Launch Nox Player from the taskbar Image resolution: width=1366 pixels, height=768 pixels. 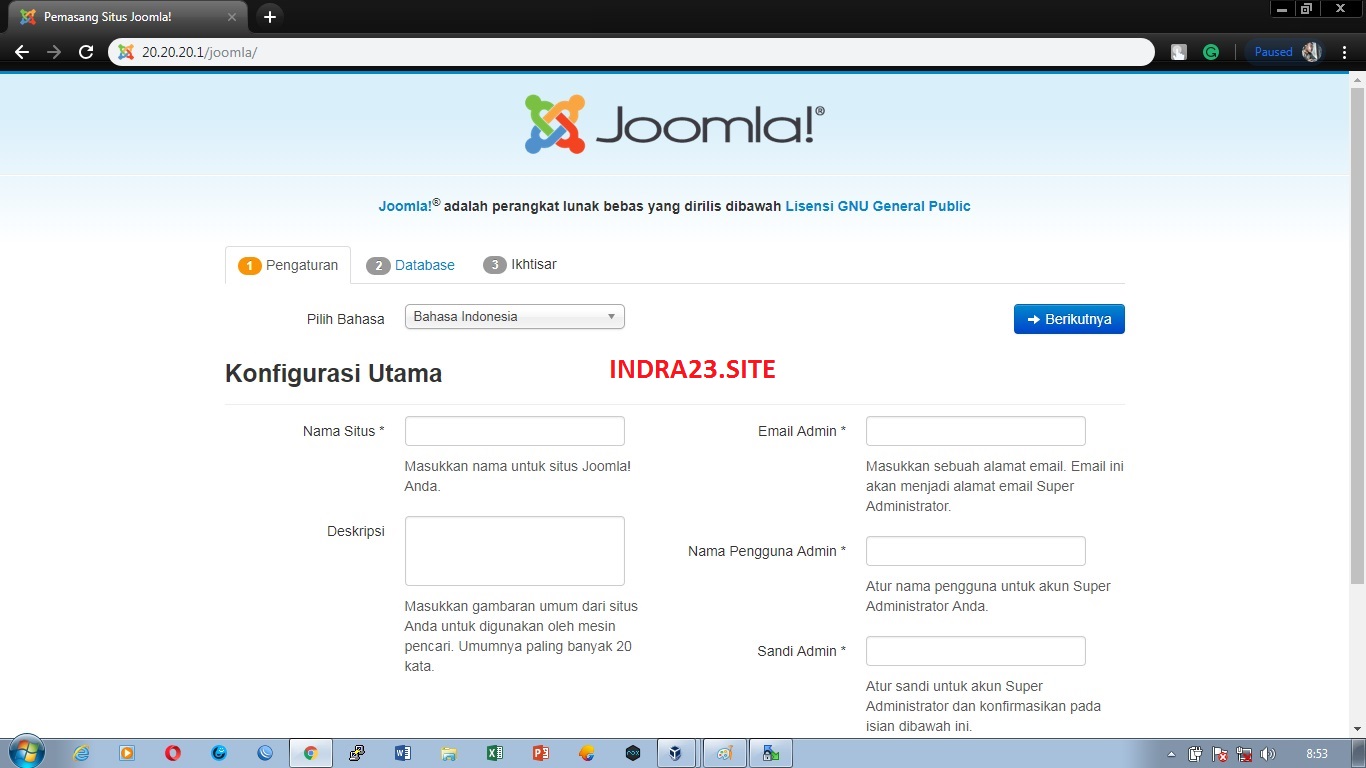pyautogui.click(x=632, y=752)
